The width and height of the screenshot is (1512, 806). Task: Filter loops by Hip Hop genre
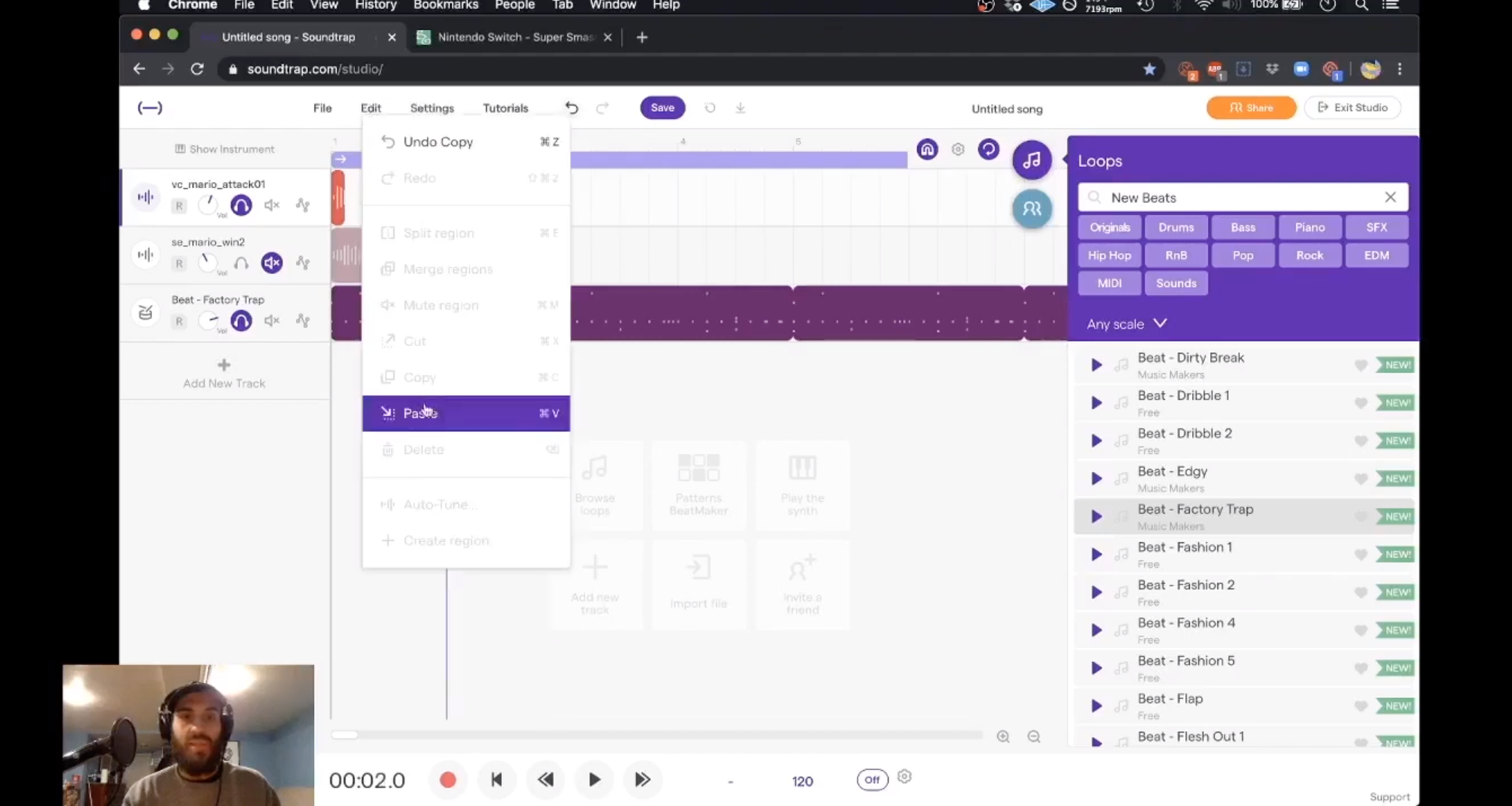click(1108, 255)
